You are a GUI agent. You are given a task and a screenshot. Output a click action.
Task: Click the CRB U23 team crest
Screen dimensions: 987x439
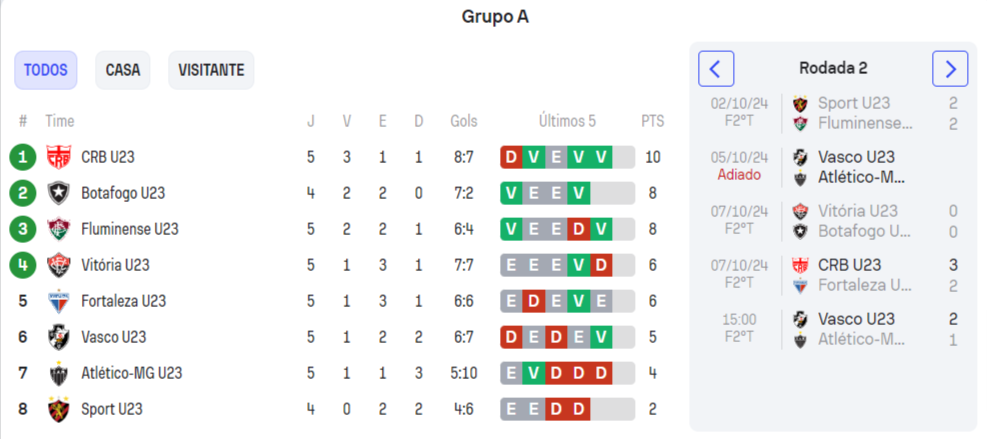pyautogui.click(x=58, y=157)
